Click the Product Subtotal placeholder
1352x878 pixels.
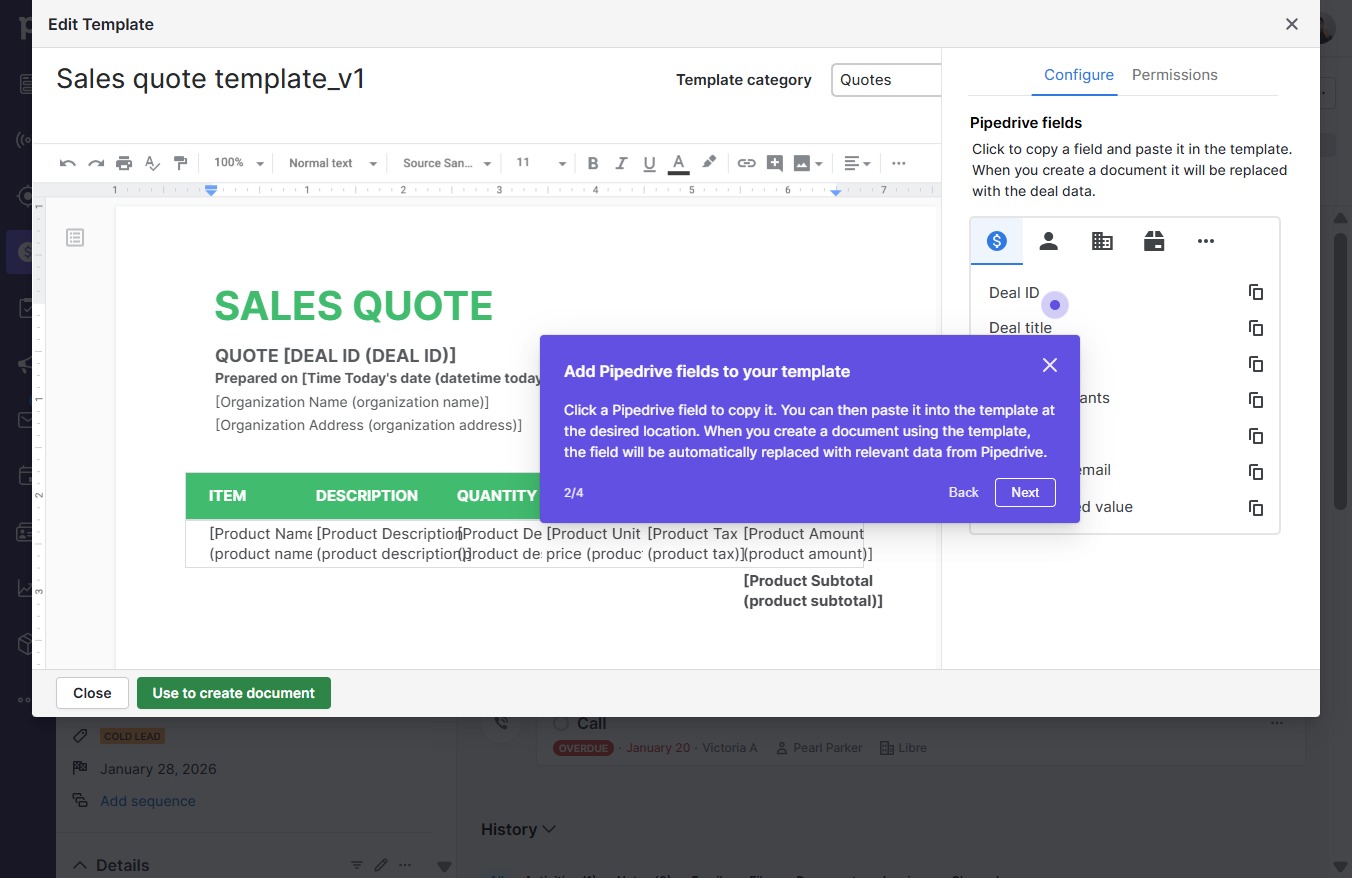pyautogui.click(x=813, y=591)
